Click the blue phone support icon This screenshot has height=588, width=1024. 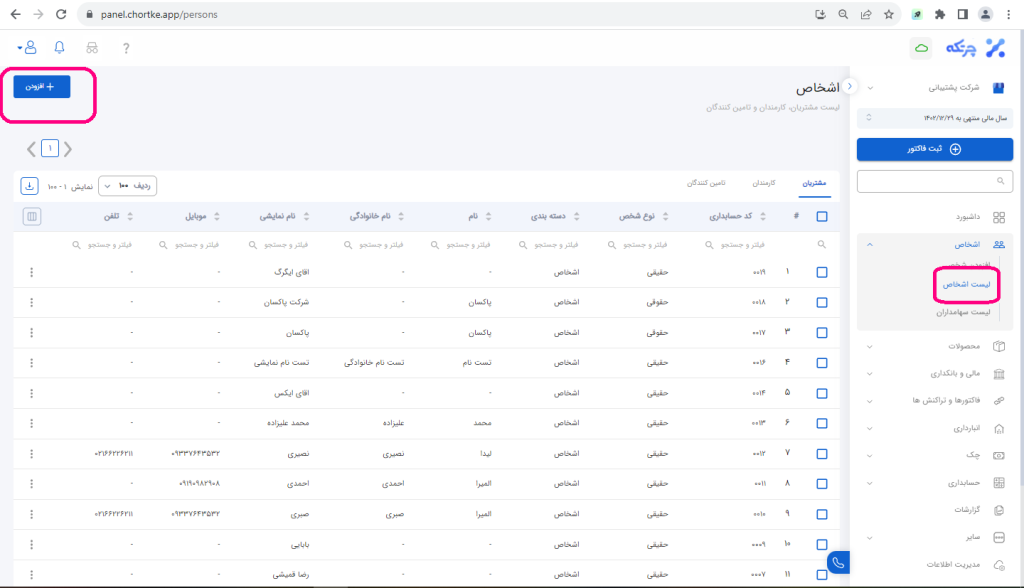[837, 563]
